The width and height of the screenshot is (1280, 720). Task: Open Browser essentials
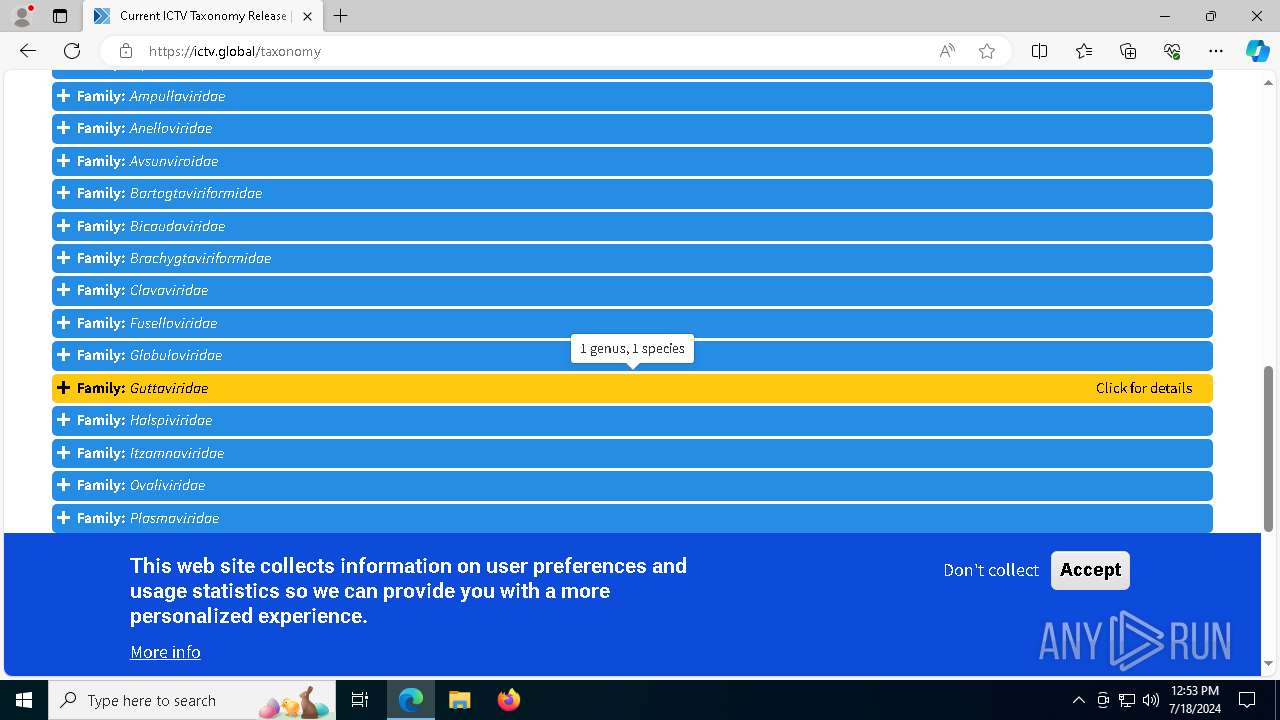tap(1172, 51)
